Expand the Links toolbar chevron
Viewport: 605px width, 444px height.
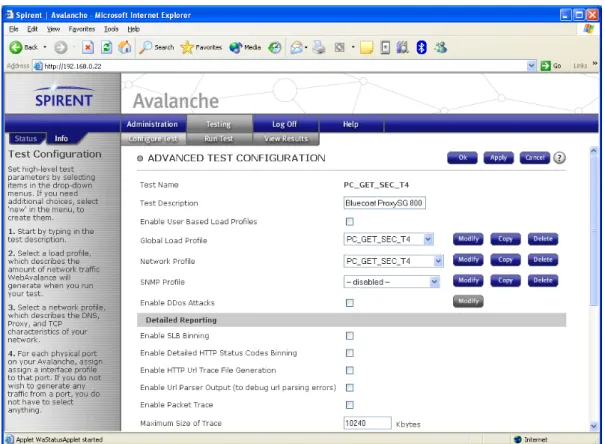pyautogui.click(x=595, y=64)
